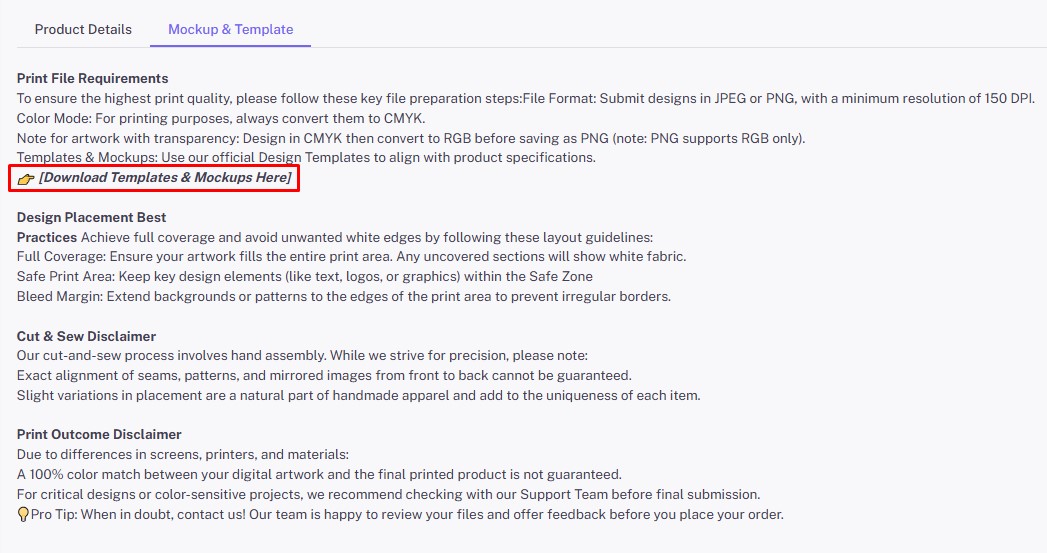Screen dimensions: 1047x553
Task: Click the 100% color match sentence
Action: coord(319,475)
